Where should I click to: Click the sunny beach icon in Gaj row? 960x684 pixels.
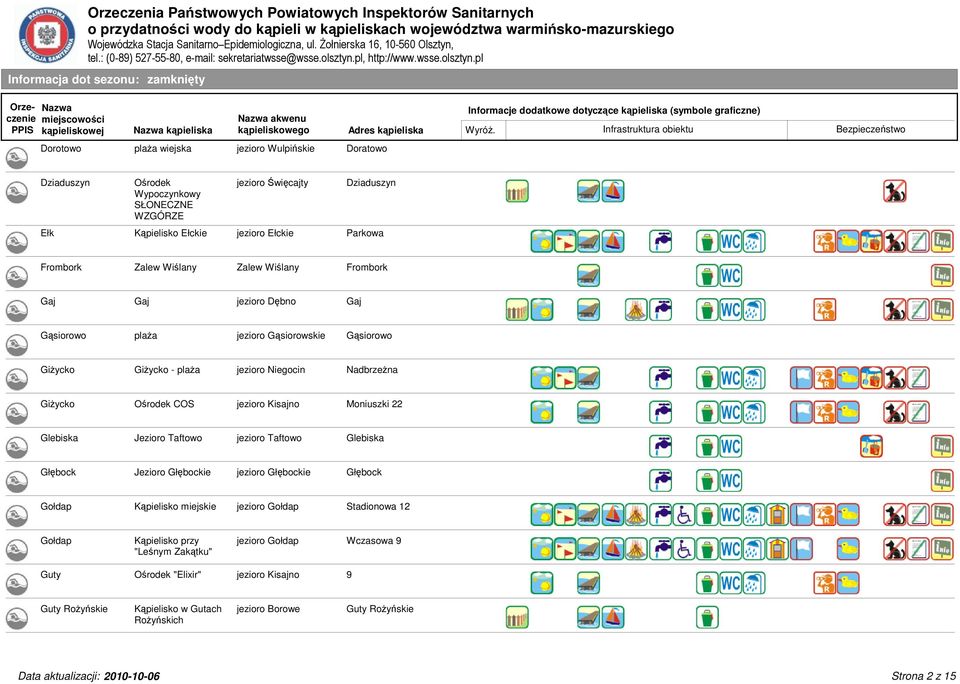(542, 310)
